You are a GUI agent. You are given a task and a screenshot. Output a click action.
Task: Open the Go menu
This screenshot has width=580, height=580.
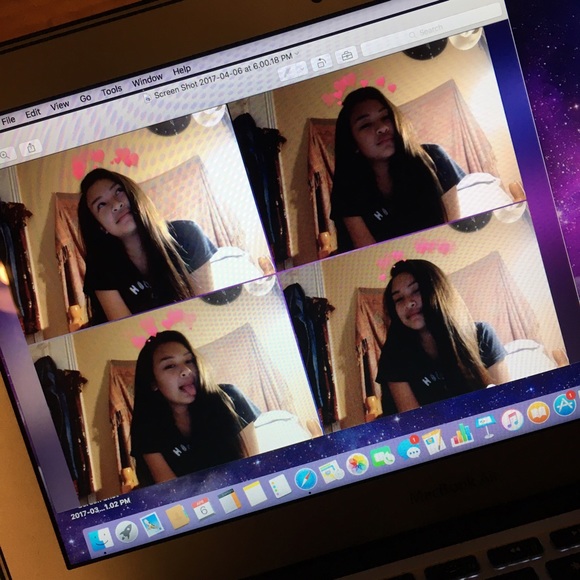tap(85, 98)
